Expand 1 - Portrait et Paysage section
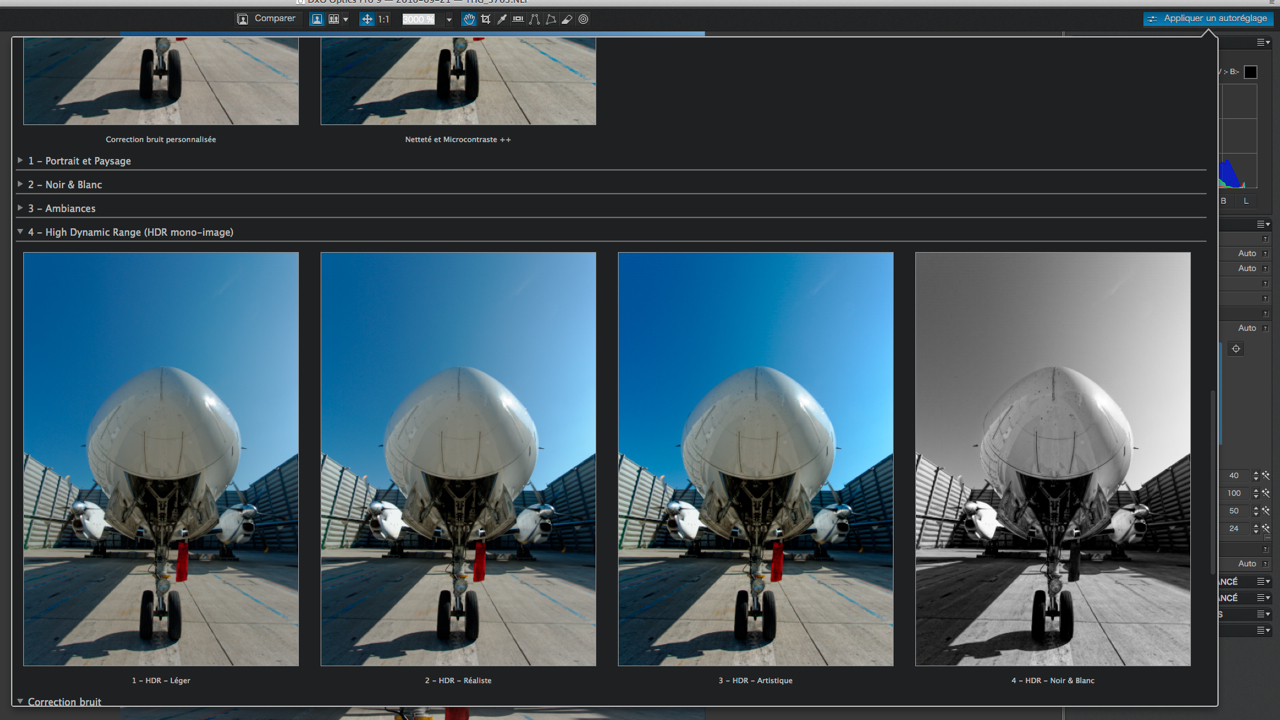The width and height of the screenshot is (1280, 720). pyautogui.click(x=20, y=160)
